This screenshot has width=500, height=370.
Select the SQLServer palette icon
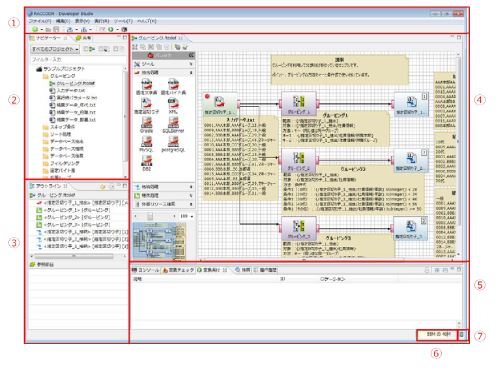173,126
